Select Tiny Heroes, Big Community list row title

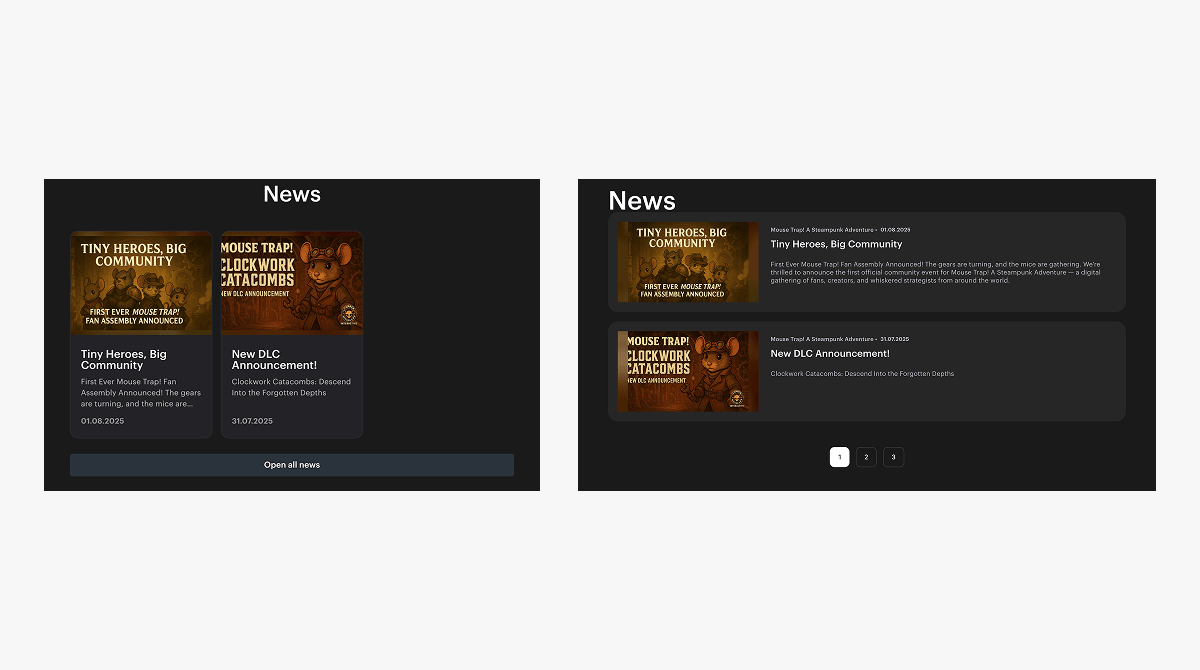(836, 244)
